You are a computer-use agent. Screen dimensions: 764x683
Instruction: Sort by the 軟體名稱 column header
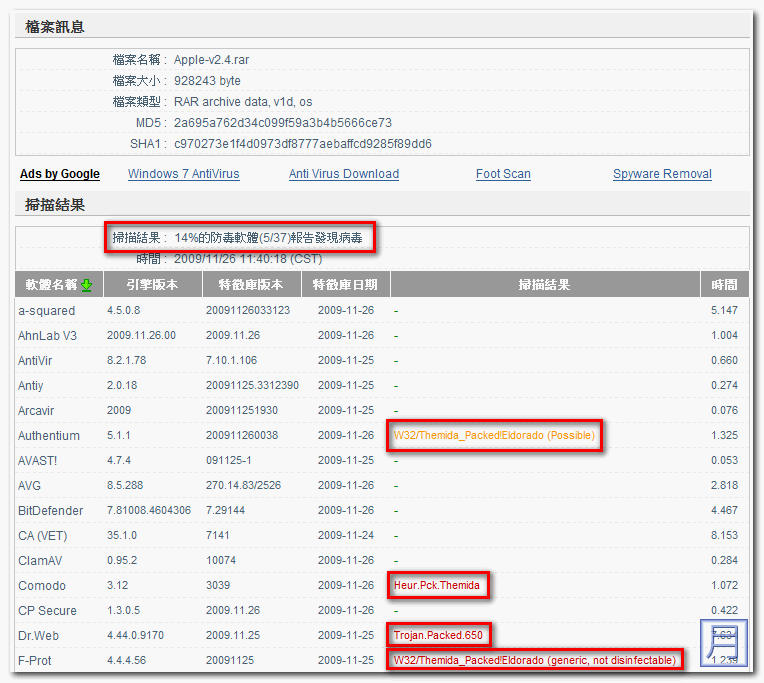[51, 285]
